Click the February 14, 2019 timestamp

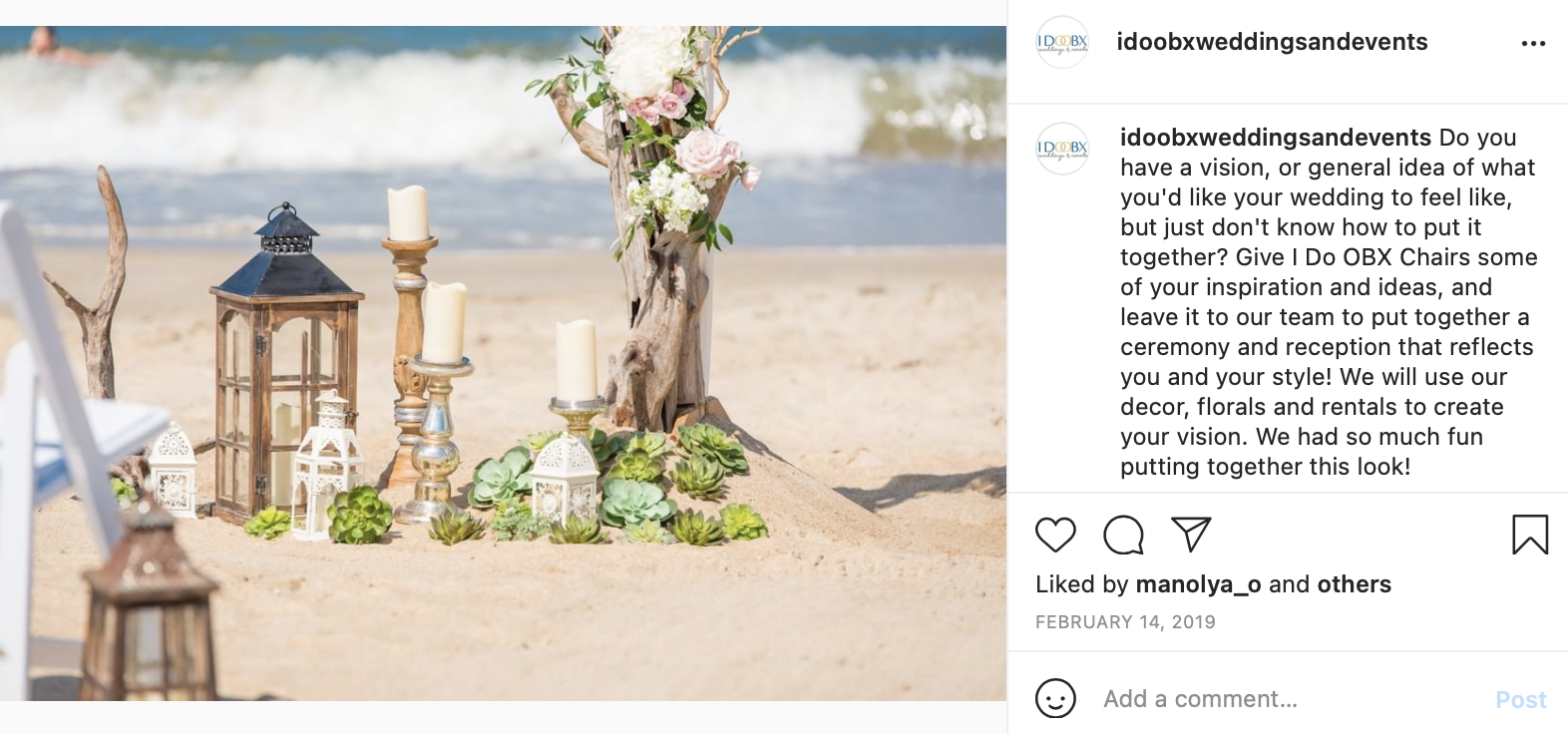[1125, 622]
